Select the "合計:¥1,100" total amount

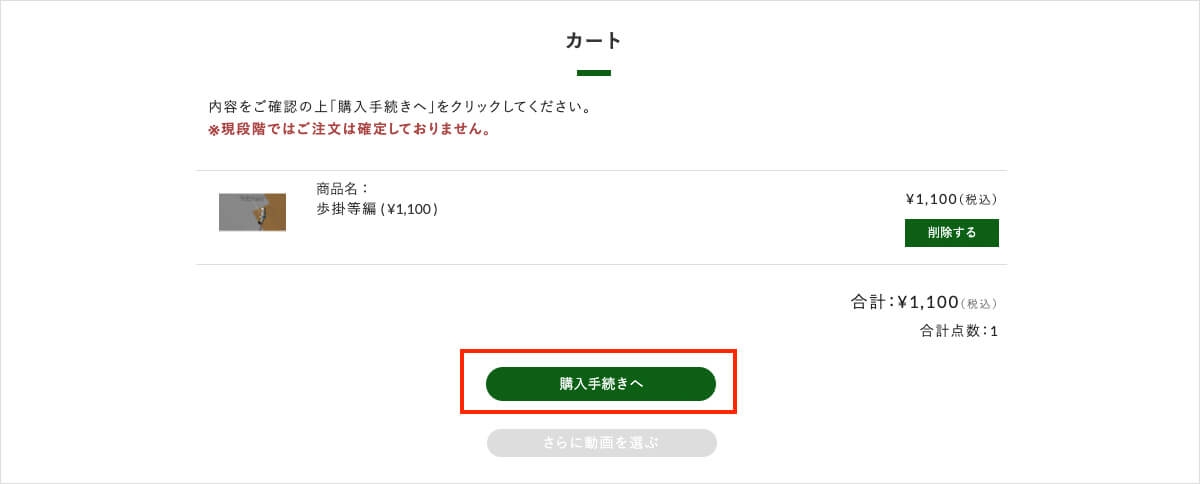(x=905, y=302)
